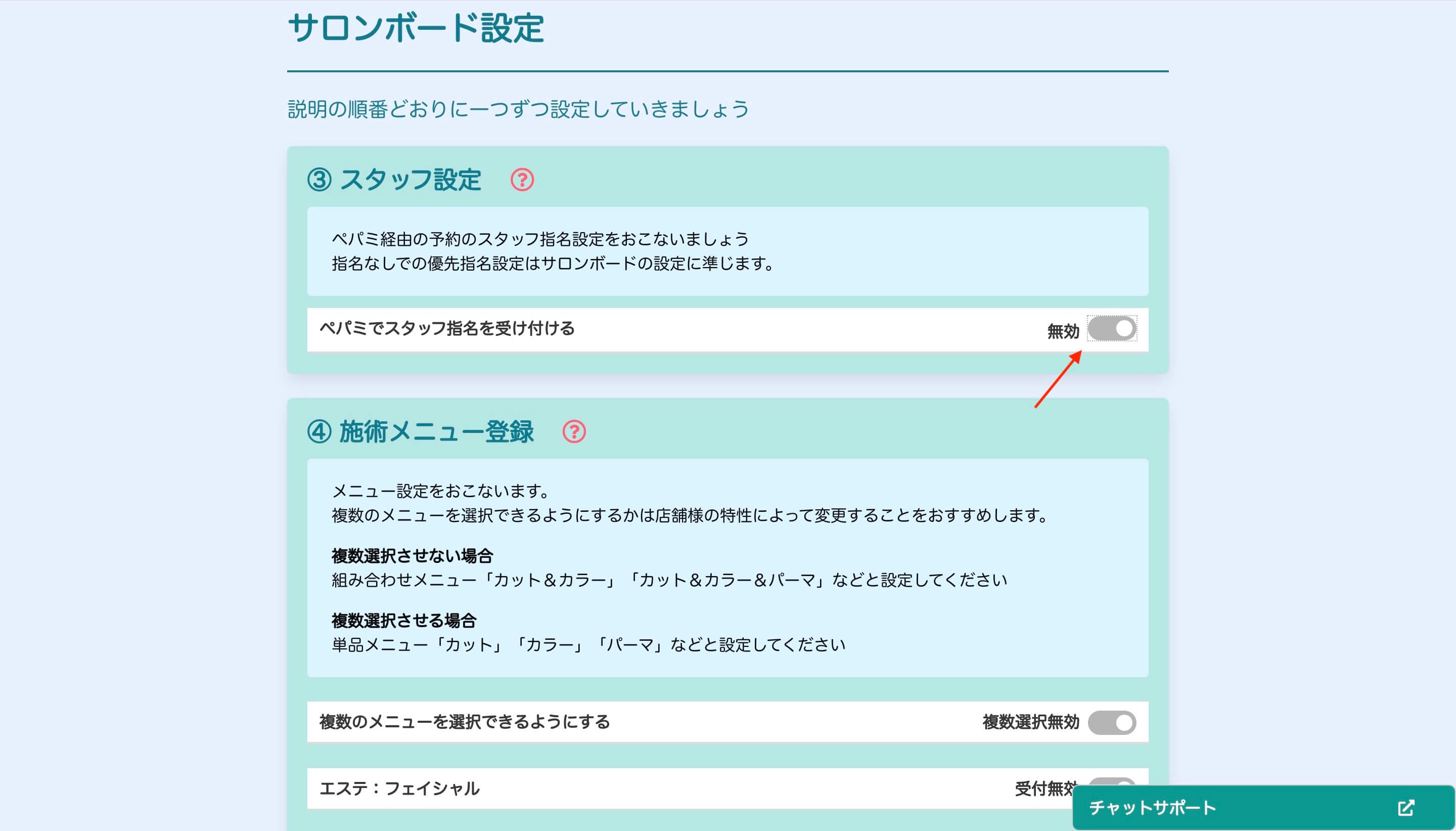Enable the 複数のメニューを選択できるようにする toggle
This screenshot has height=831, width=1456.
[1111, 722]
